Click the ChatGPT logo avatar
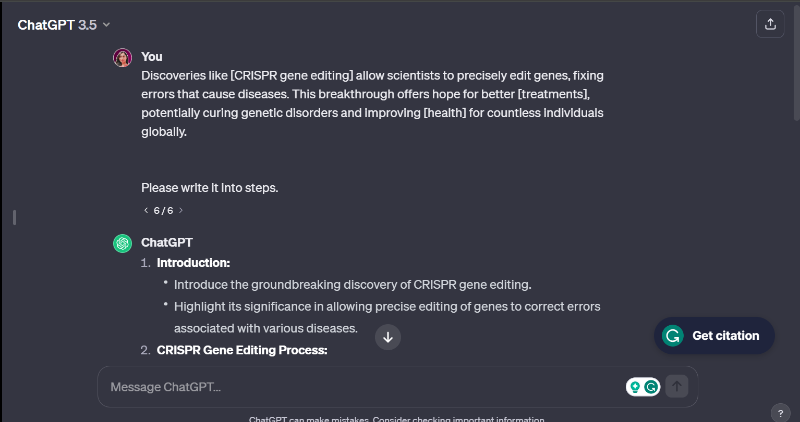 tap(122, 243)
